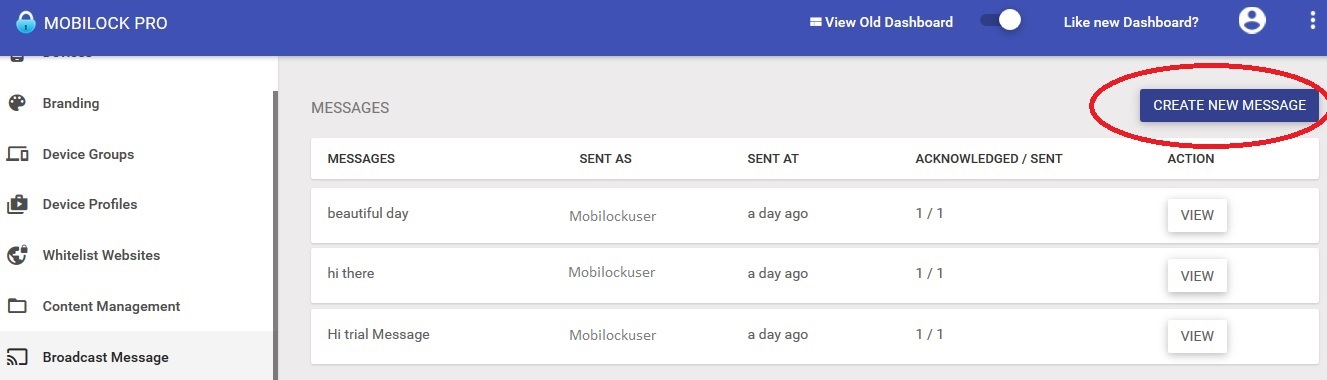View the 'Hi trial Message' entry
1327x380 pixels.
coord(1197,336)
